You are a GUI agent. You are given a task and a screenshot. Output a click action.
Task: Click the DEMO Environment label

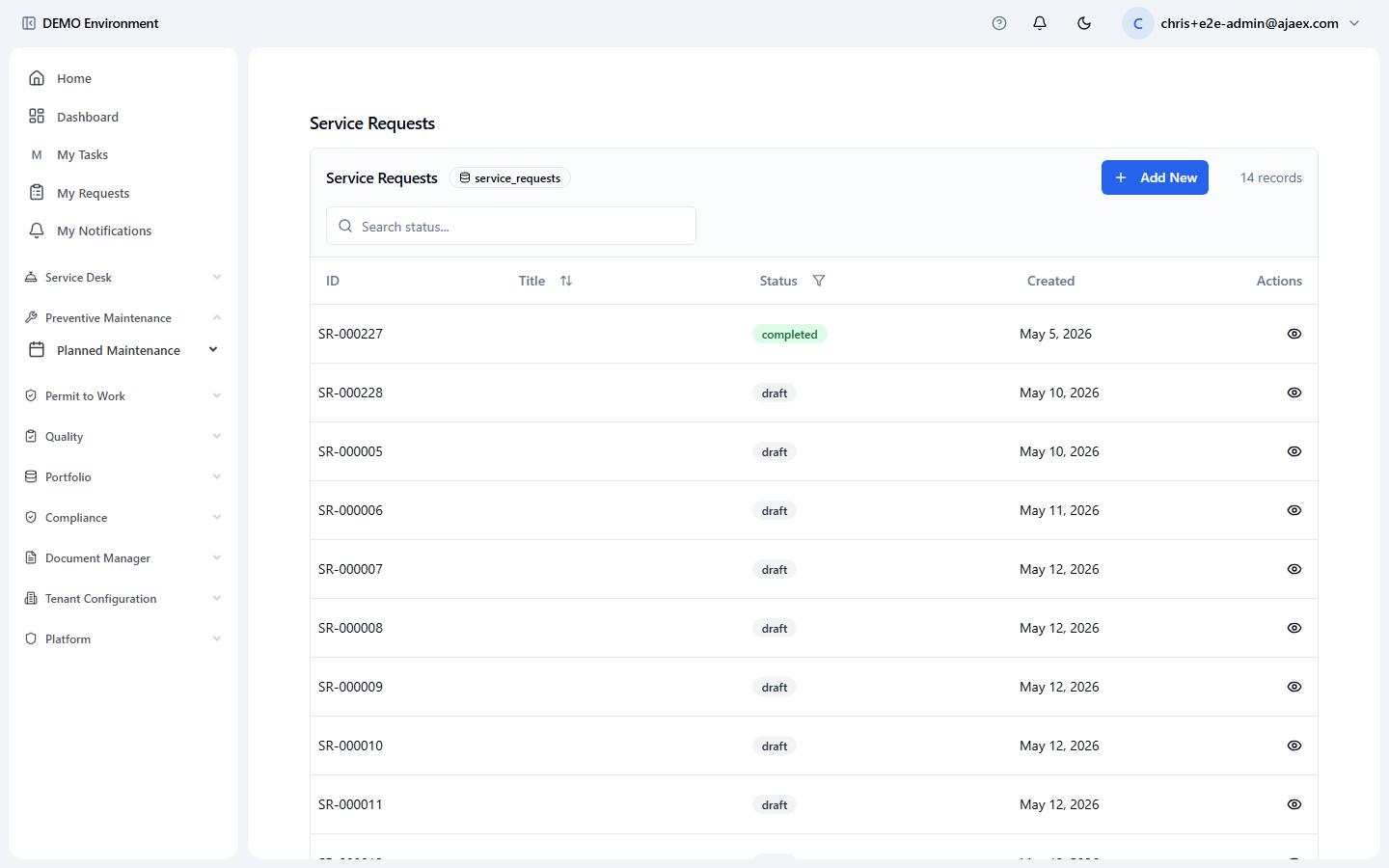pyautogui.click(x=100, y=23)
